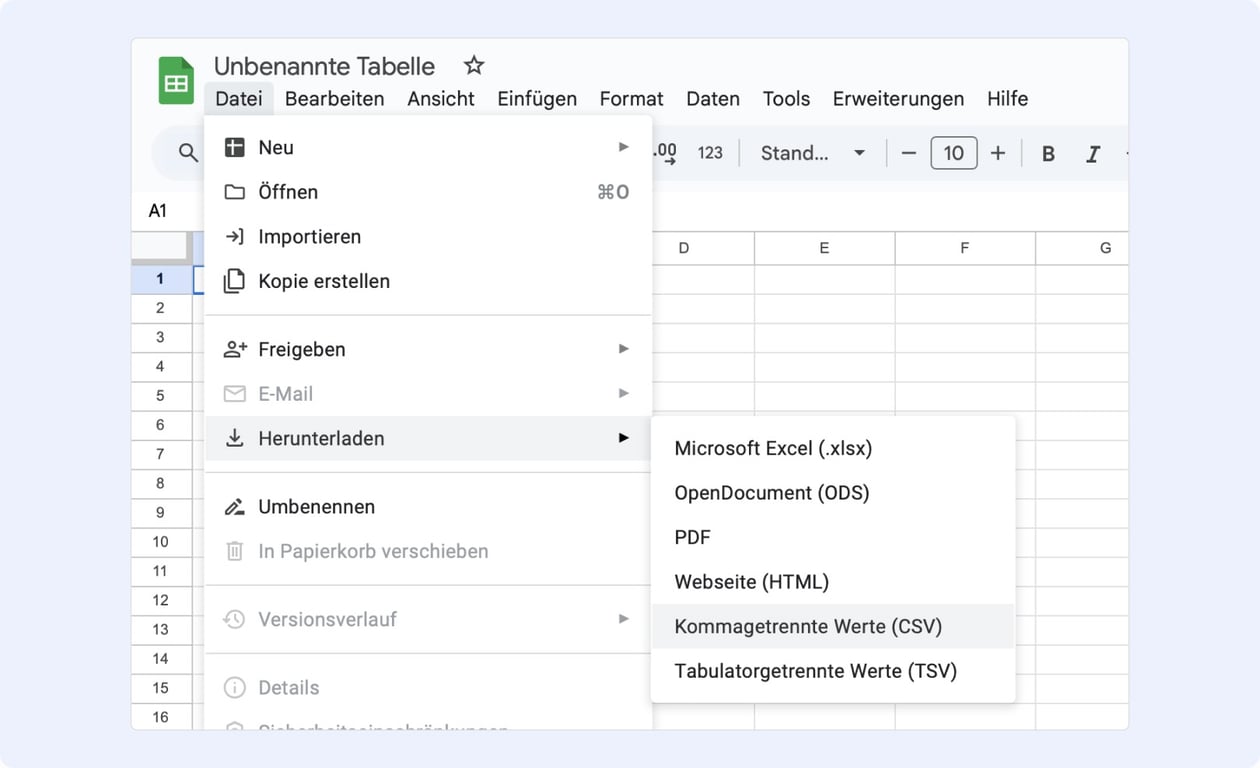
Task: Select column F header
Action: coord(965,248)
